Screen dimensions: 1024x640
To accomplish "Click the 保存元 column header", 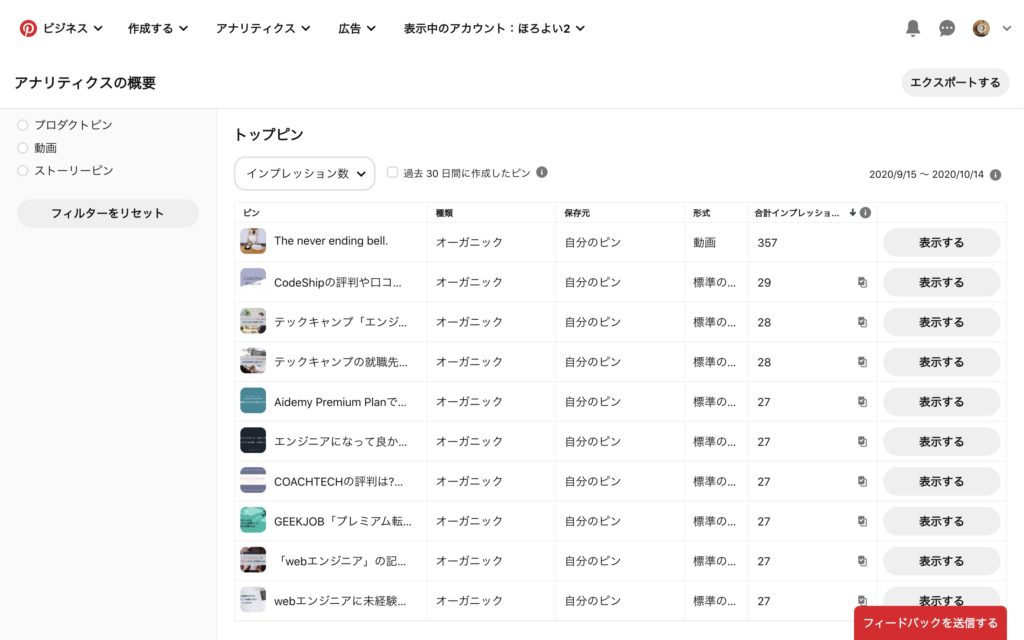I will tap(577, 213).
